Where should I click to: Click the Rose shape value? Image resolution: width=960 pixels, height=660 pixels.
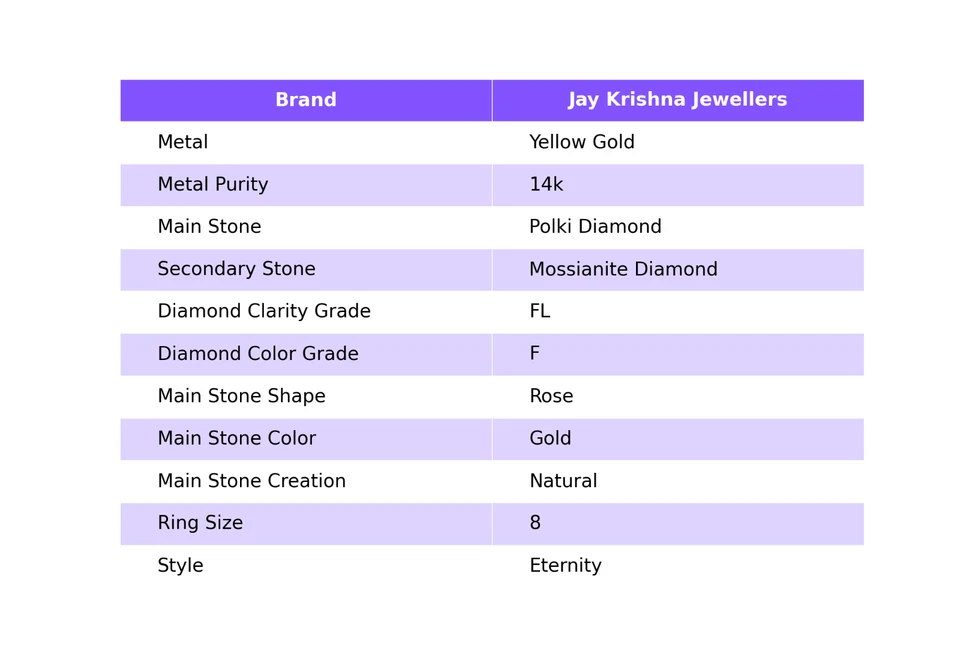551,396
